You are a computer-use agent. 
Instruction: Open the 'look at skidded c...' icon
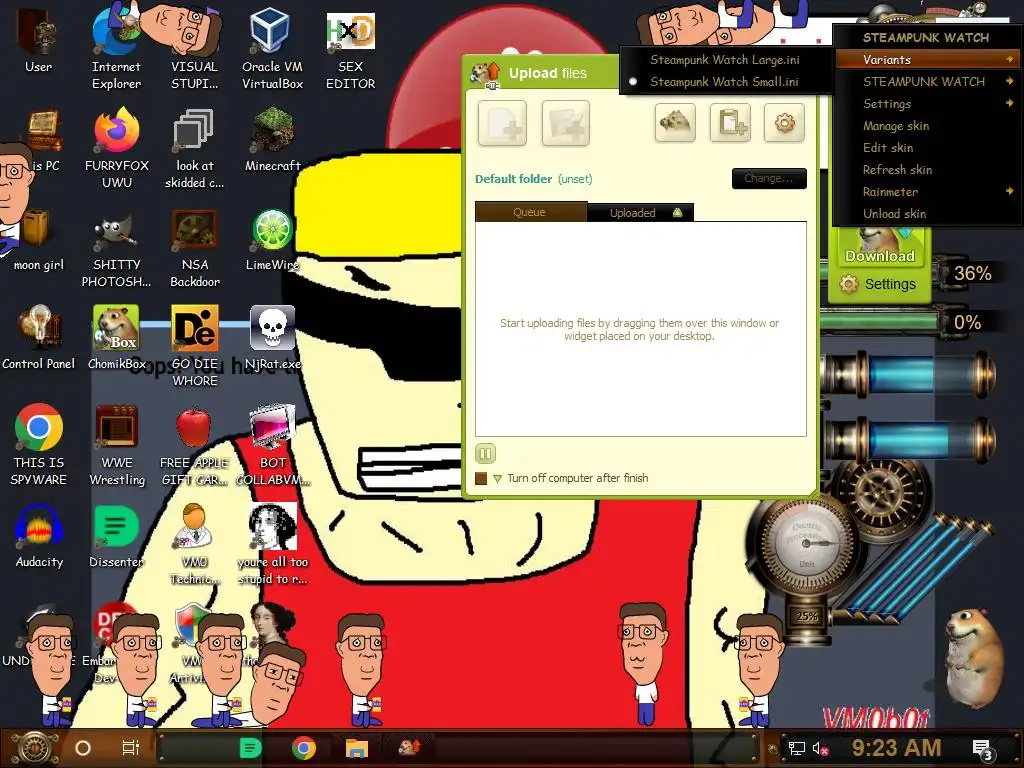[x=194, y=147]
